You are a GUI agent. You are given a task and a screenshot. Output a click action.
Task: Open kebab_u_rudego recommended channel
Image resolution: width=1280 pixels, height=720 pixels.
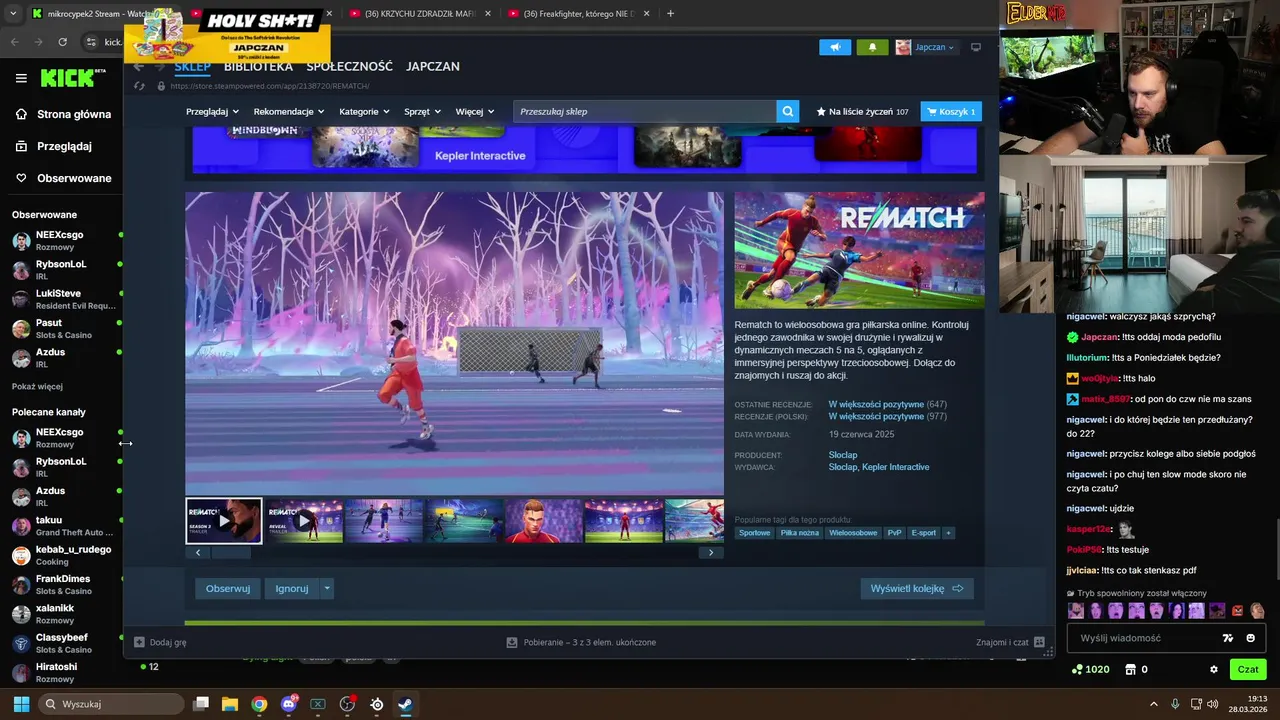[x=62, y=555]
